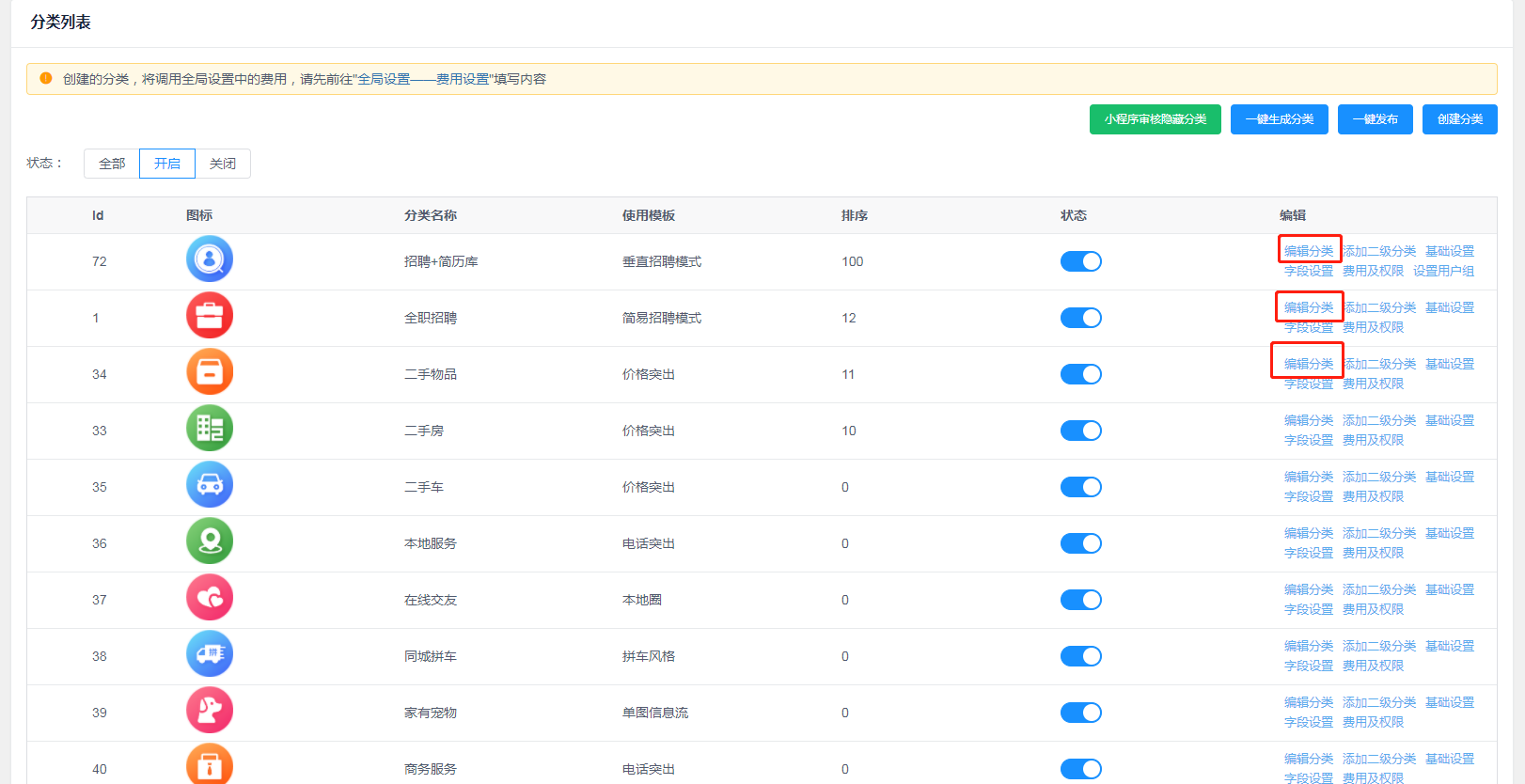The image size is (1525, 784).
Task: Toggle the 商务服务 status switch
Action: pos(1081,769)
